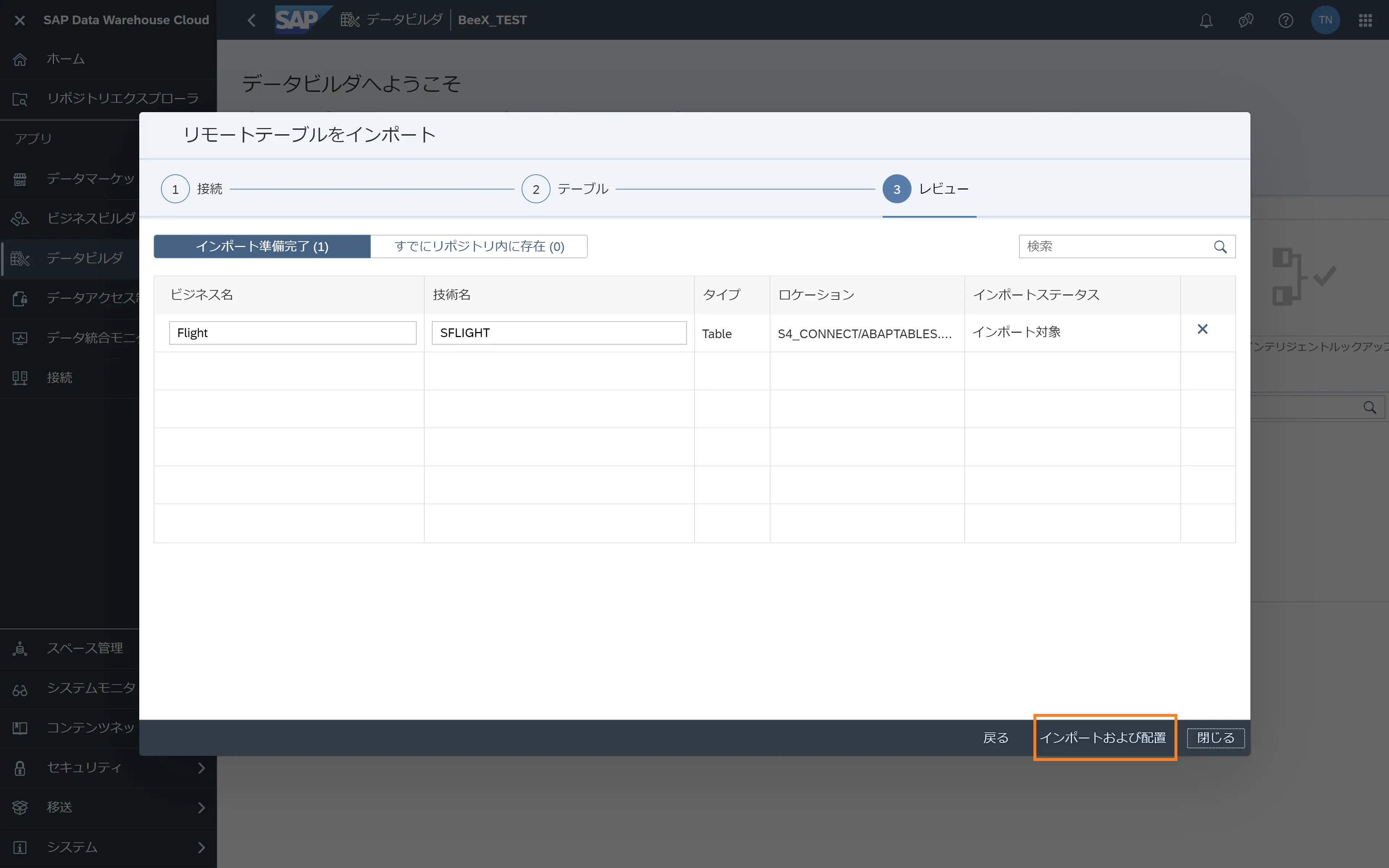Select リポジトリエクスプローラ in the sidebar
Viewport: 1389px width, 868px height.
tap(109, 99)
